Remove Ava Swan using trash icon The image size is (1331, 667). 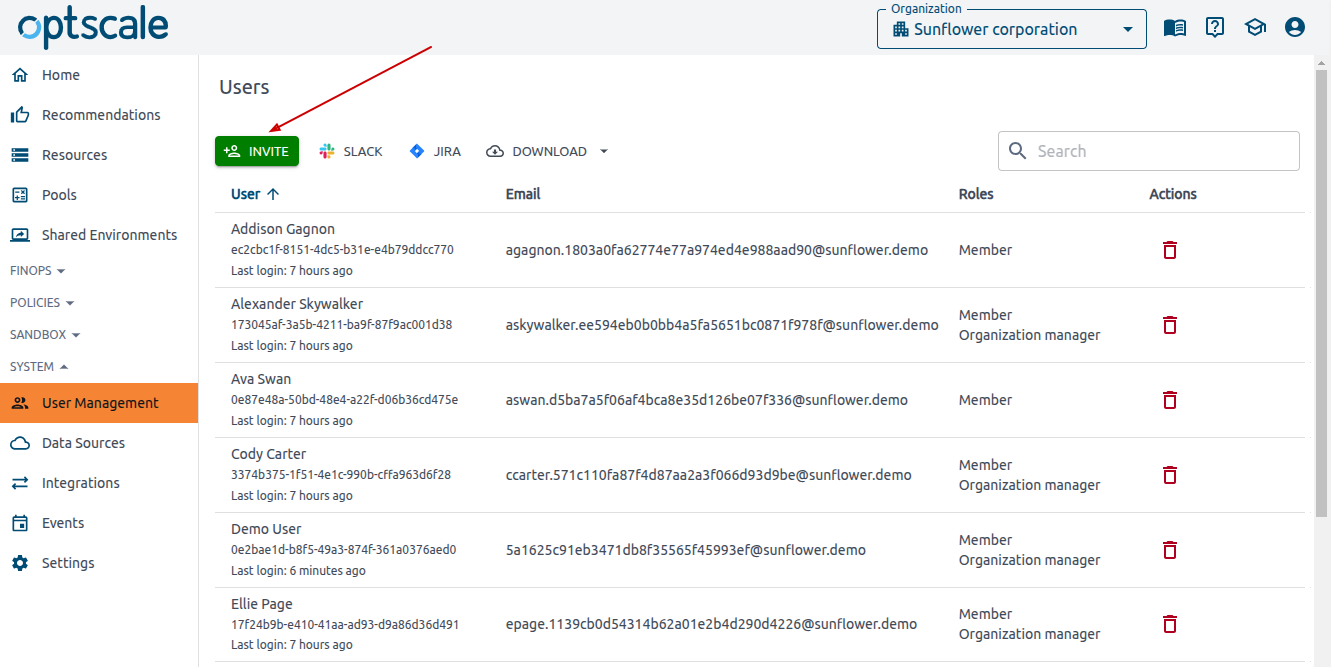[x=1169, y=400]
